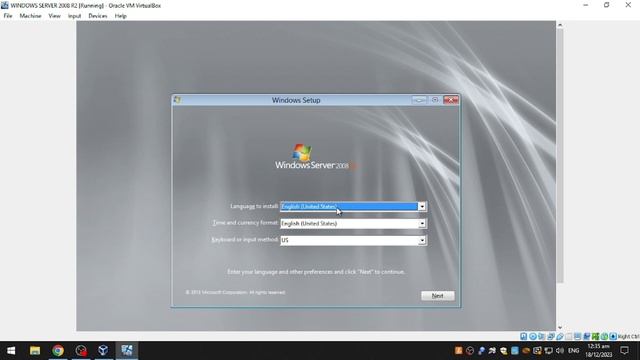Open the View menu
Image resolution: width=640 pixels, height=360 pixels.
pyautogui.click(x=54, y=16)
